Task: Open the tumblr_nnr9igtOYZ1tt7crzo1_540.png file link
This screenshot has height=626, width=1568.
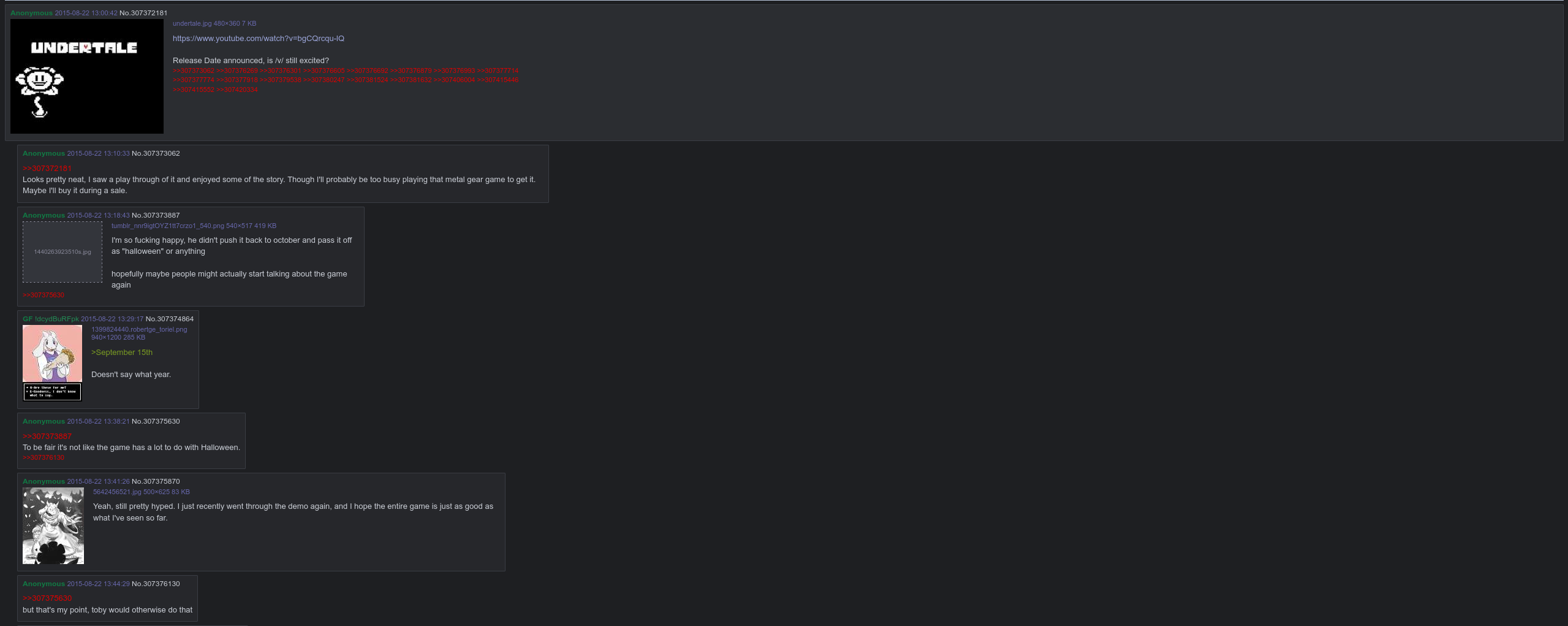Action: (x=167, y=226)
